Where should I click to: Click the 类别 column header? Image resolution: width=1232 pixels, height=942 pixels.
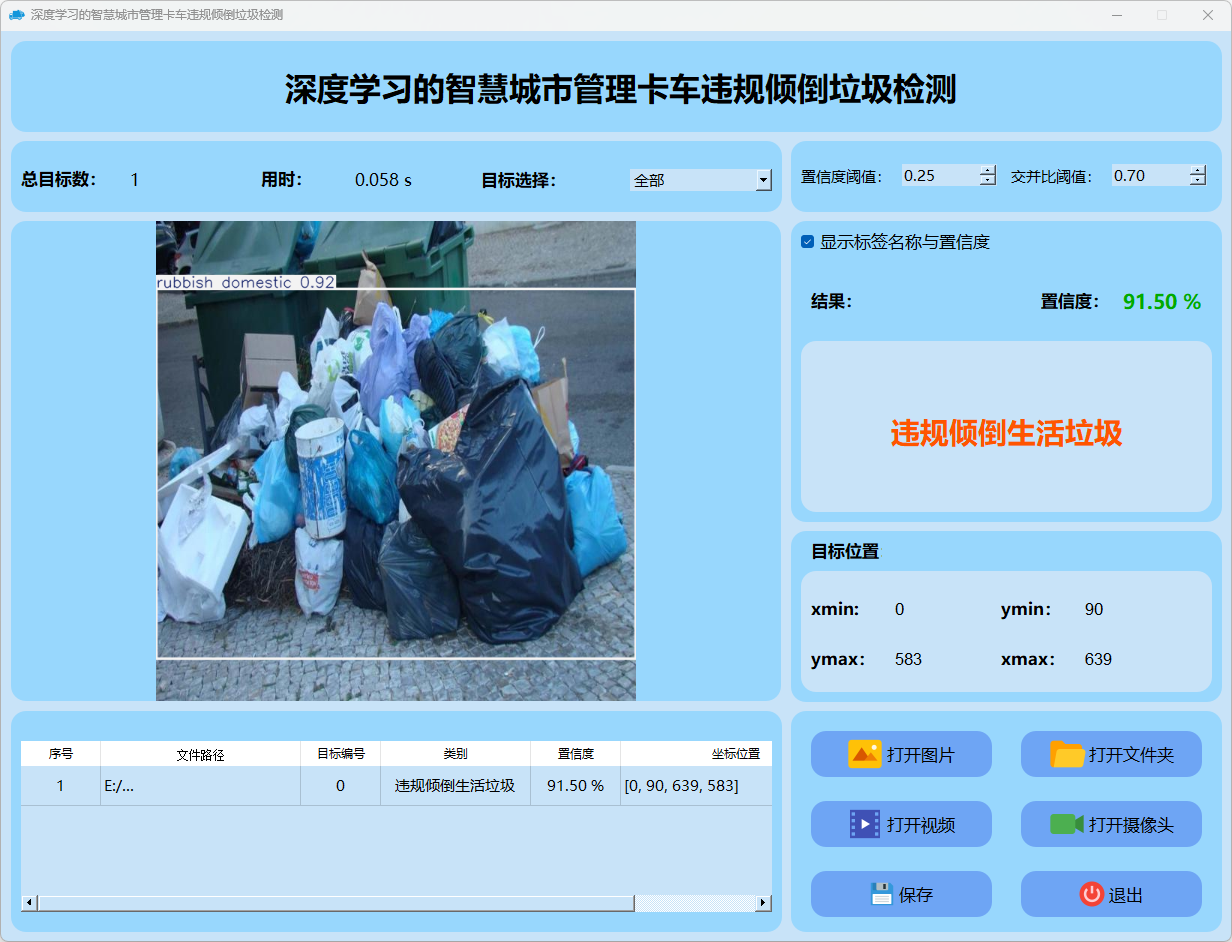[455, 754]
